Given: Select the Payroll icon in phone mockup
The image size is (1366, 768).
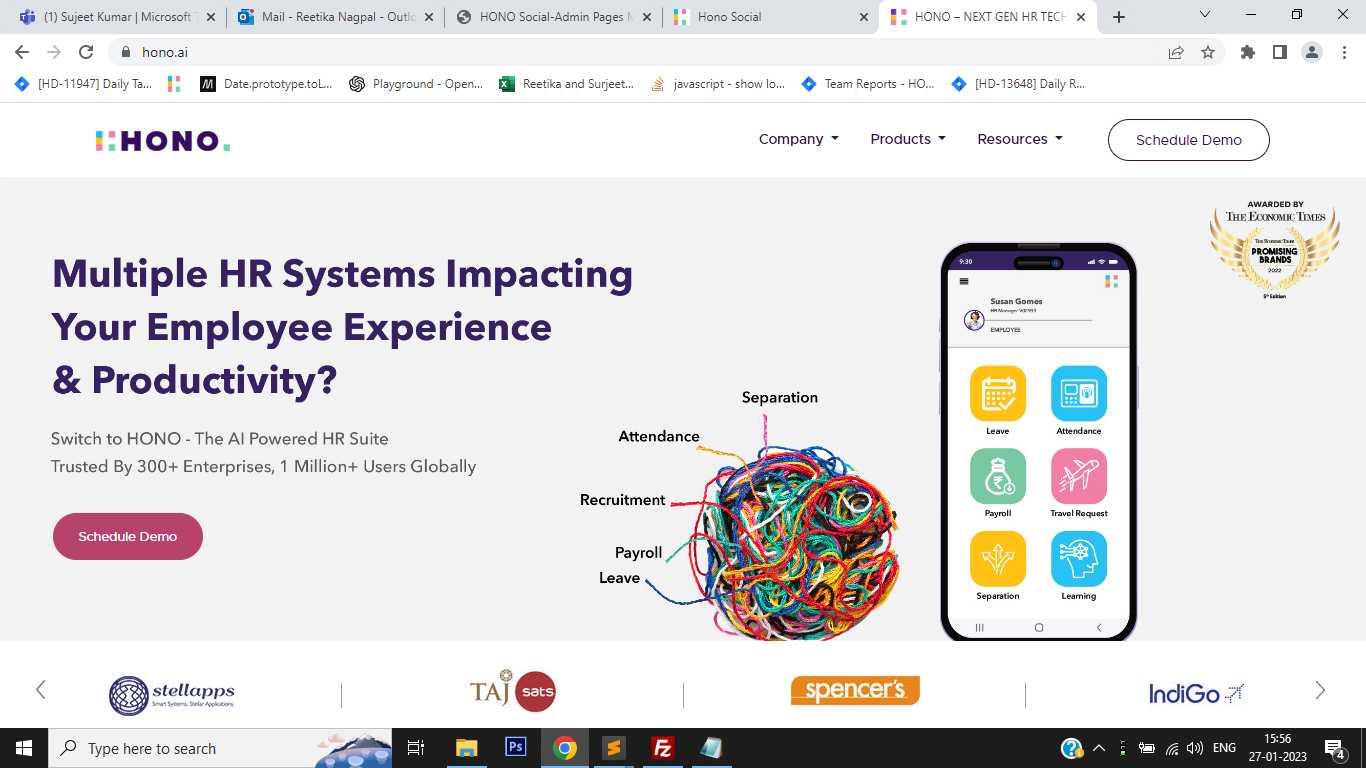Looking at the screenshot, I should coord(998,476).
